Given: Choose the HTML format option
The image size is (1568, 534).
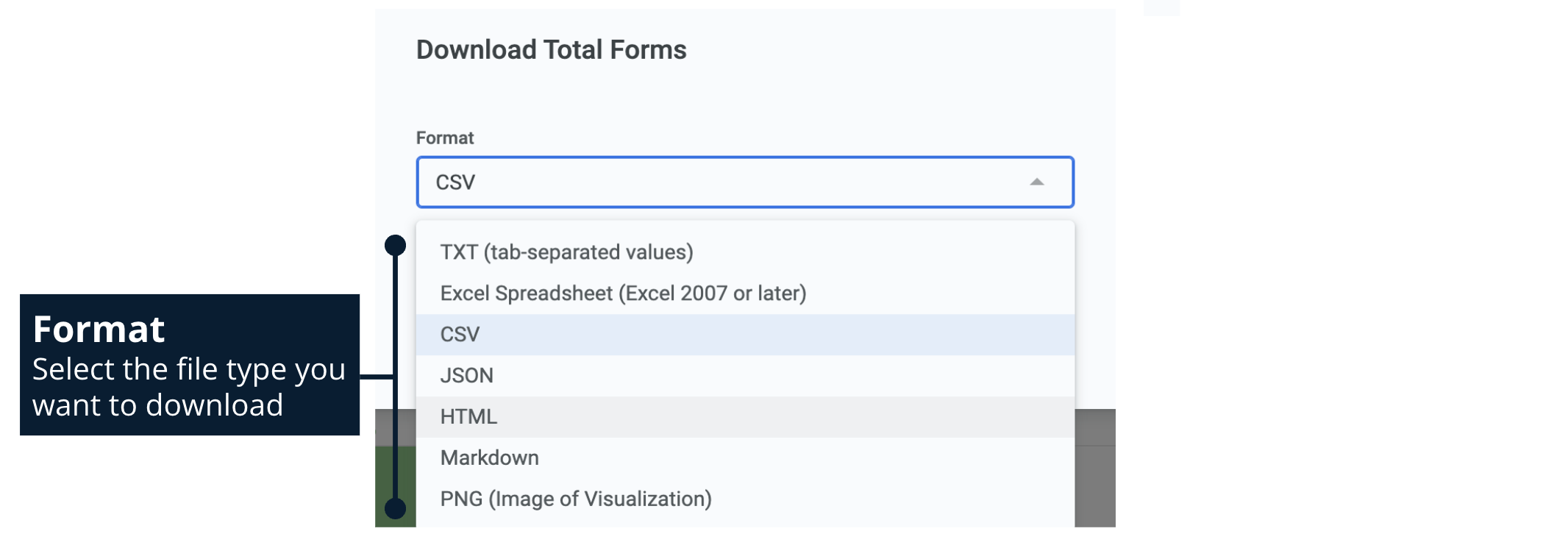Looking at the screenshot, I should [468, 417].
